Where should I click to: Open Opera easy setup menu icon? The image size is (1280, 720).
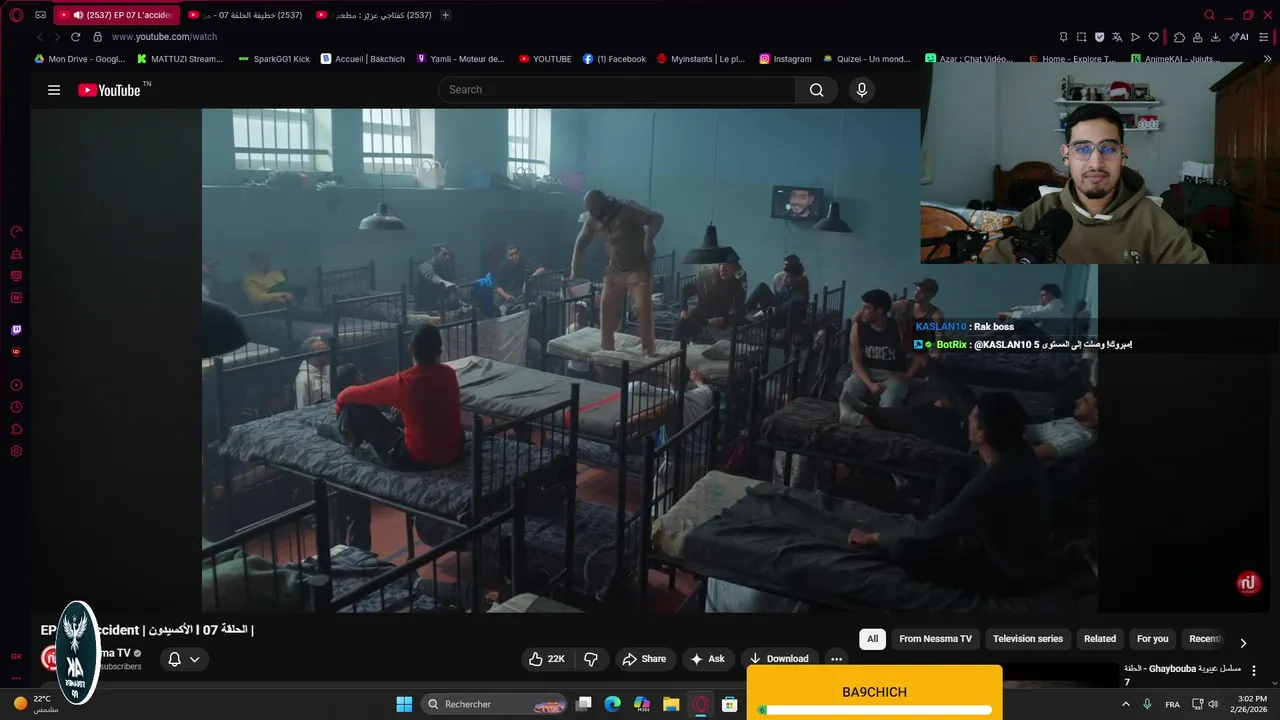(1263, 37)
